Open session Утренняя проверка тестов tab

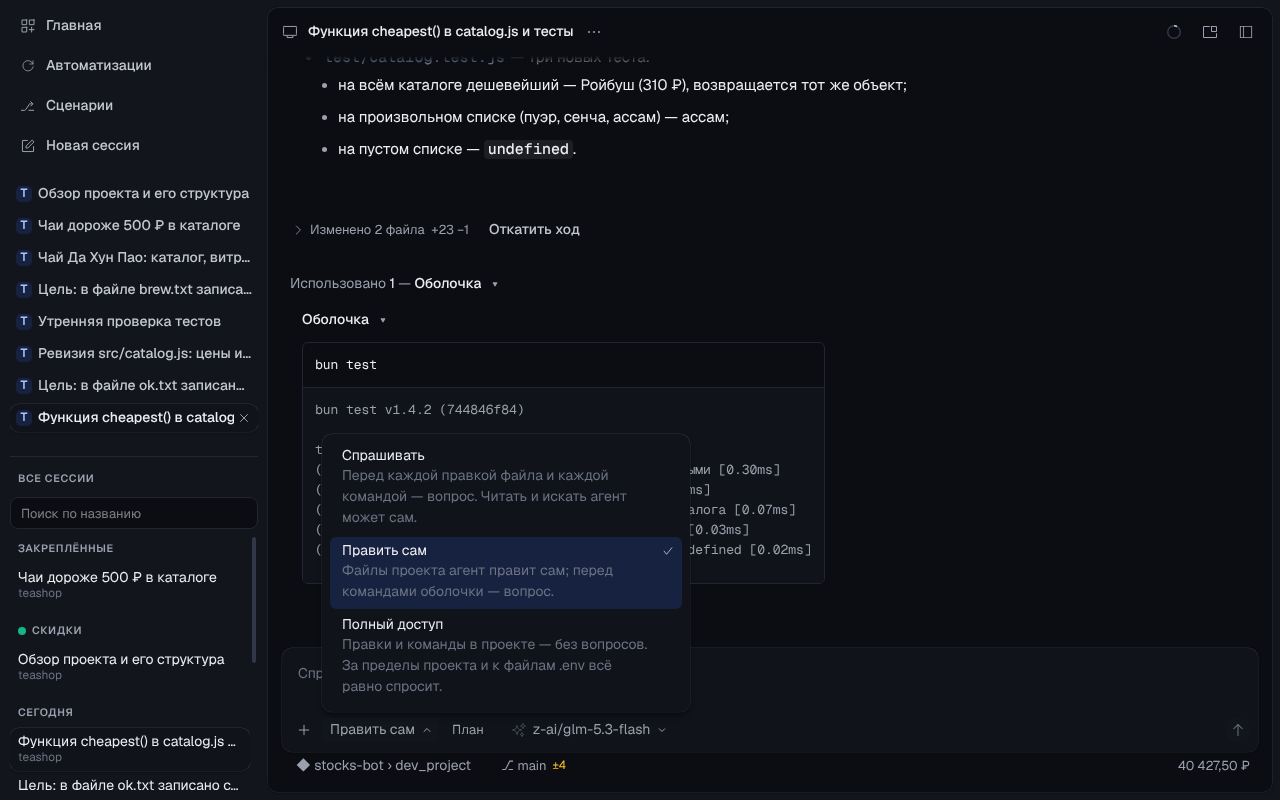point(134,321)
